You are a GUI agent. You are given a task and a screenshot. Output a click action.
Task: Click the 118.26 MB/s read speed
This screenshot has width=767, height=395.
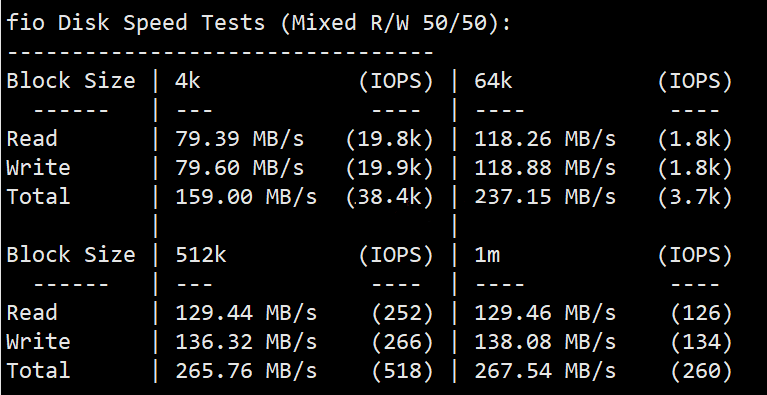[545, 139]
